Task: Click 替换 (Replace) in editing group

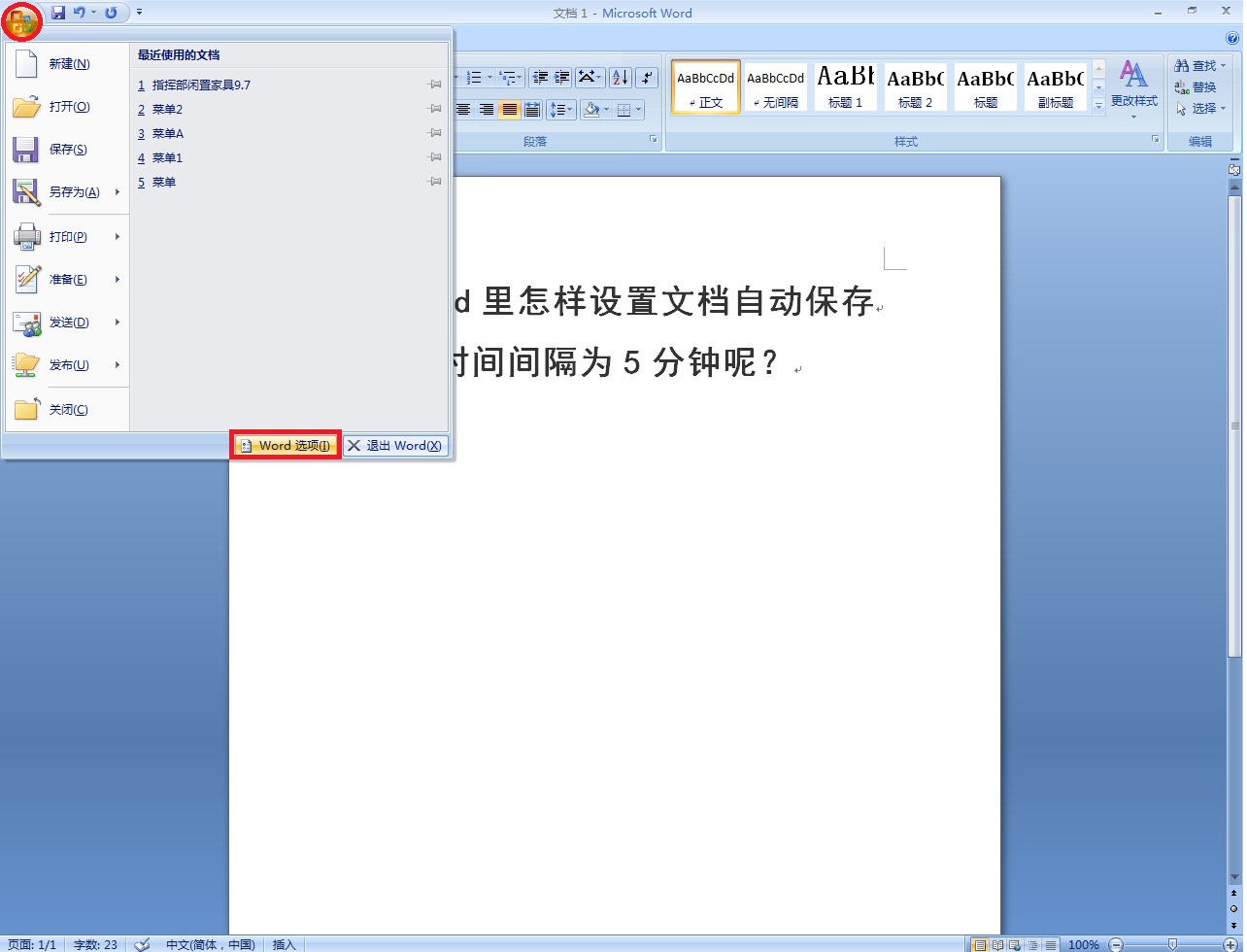Action: pyautogui.click(x=1196, y=86)
